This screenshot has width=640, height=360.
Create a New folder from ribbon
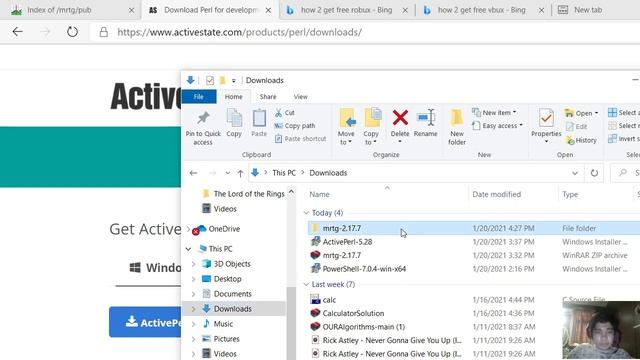point(457,127)
